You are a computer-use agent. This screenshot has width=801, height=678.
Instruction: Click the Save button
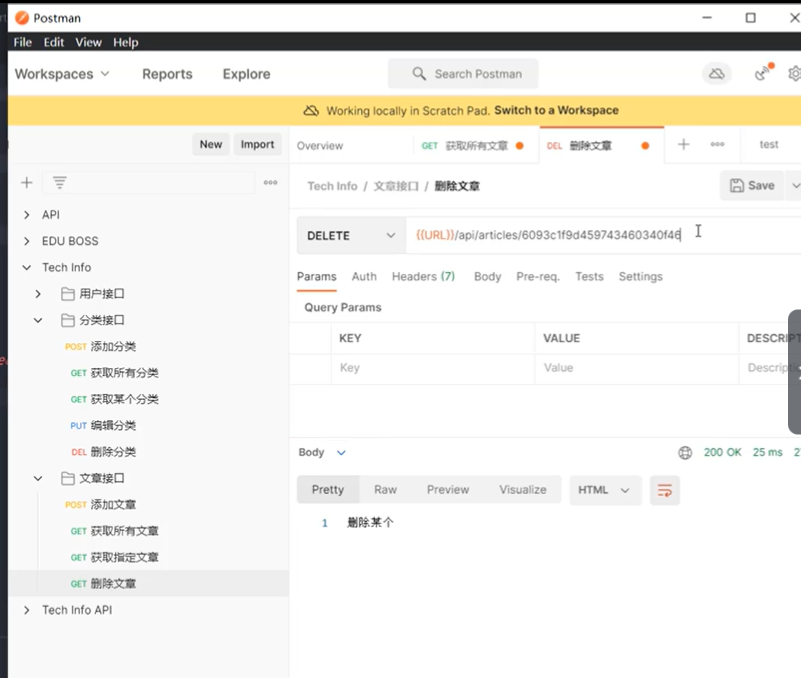752,185
